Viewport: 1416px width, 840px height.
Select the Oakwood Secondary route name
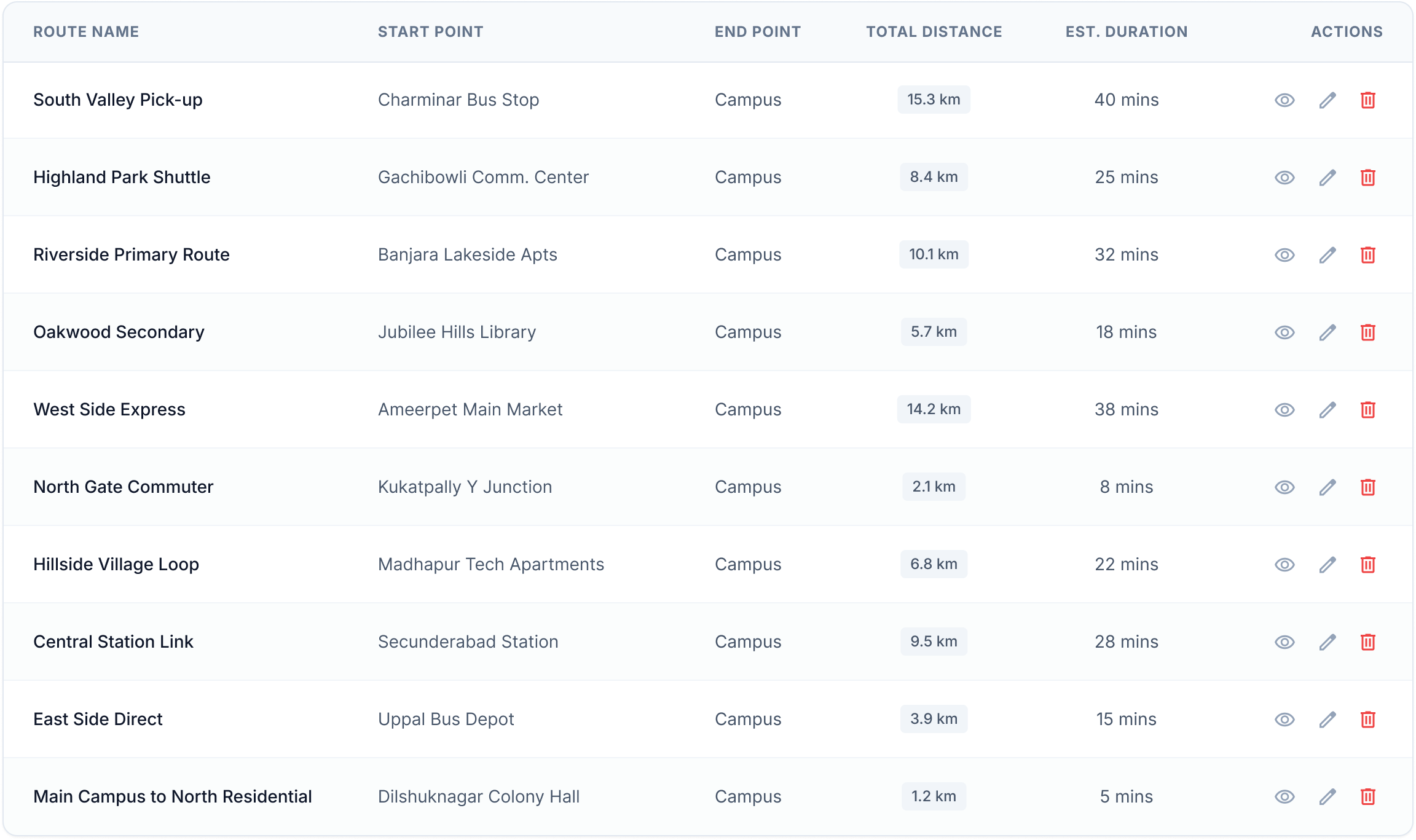point(119,332)
